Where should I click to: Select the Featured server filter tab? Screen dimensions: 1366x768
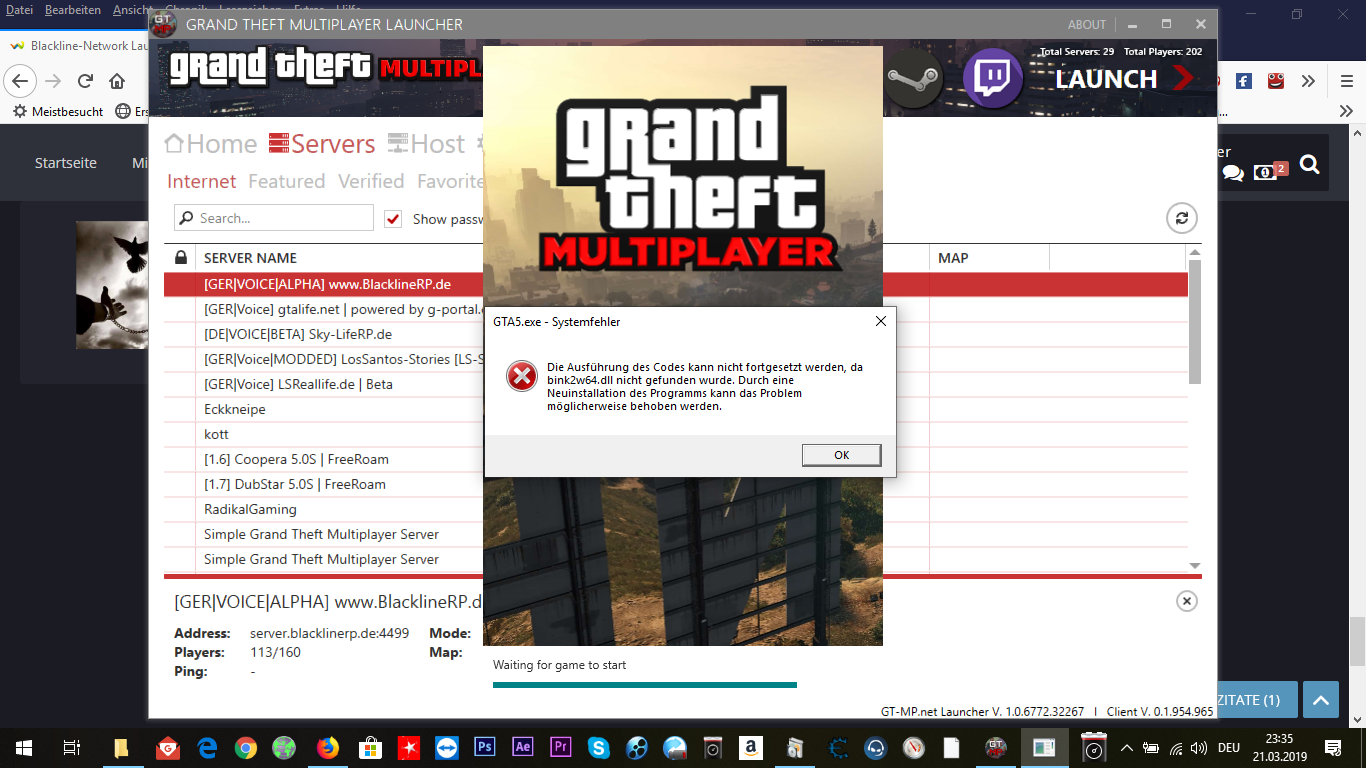(286, 181)
